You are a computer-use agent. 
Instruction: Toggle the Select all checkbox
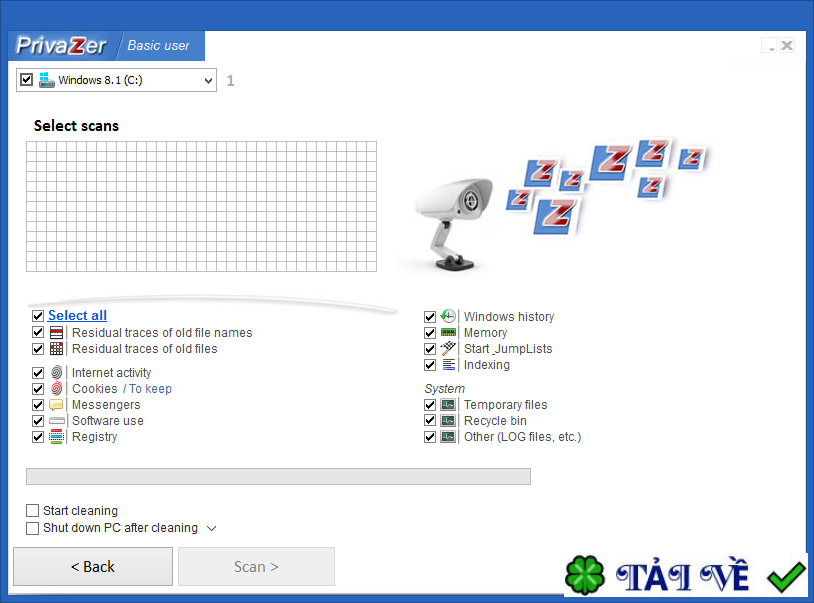pyautogui.click(x=38, y=316)
